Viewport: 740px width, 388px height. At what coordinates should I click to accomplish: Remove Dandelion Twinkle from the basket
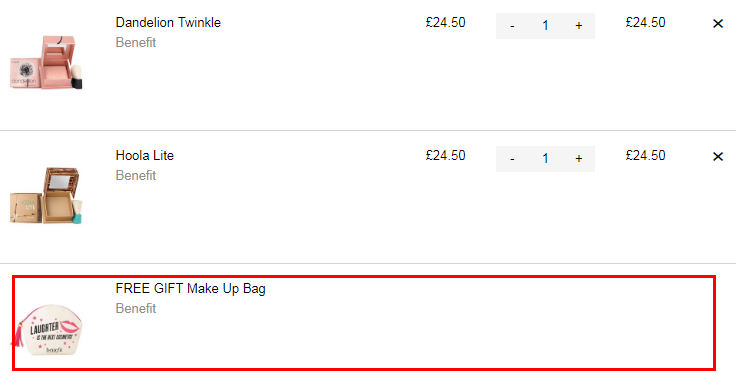pos(718,24)
